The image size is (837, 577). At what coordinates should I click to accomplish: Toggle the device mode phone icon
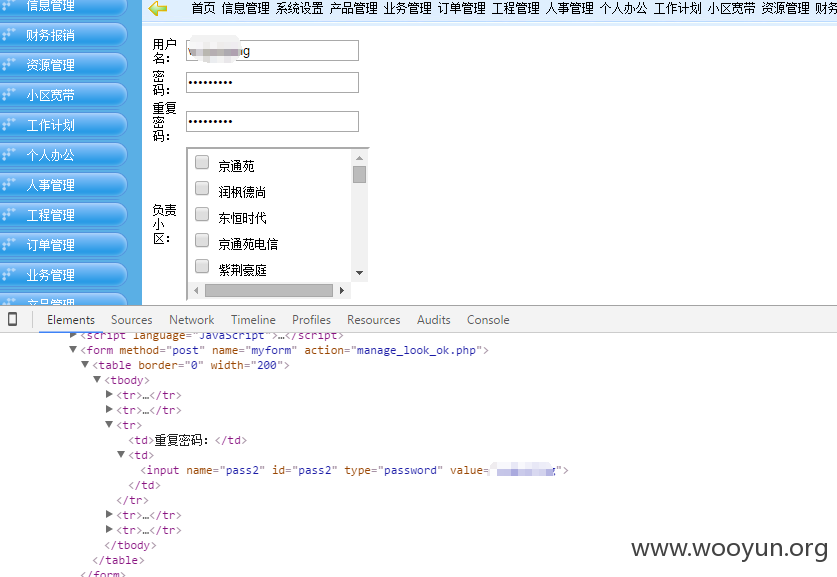pos(12,319)
